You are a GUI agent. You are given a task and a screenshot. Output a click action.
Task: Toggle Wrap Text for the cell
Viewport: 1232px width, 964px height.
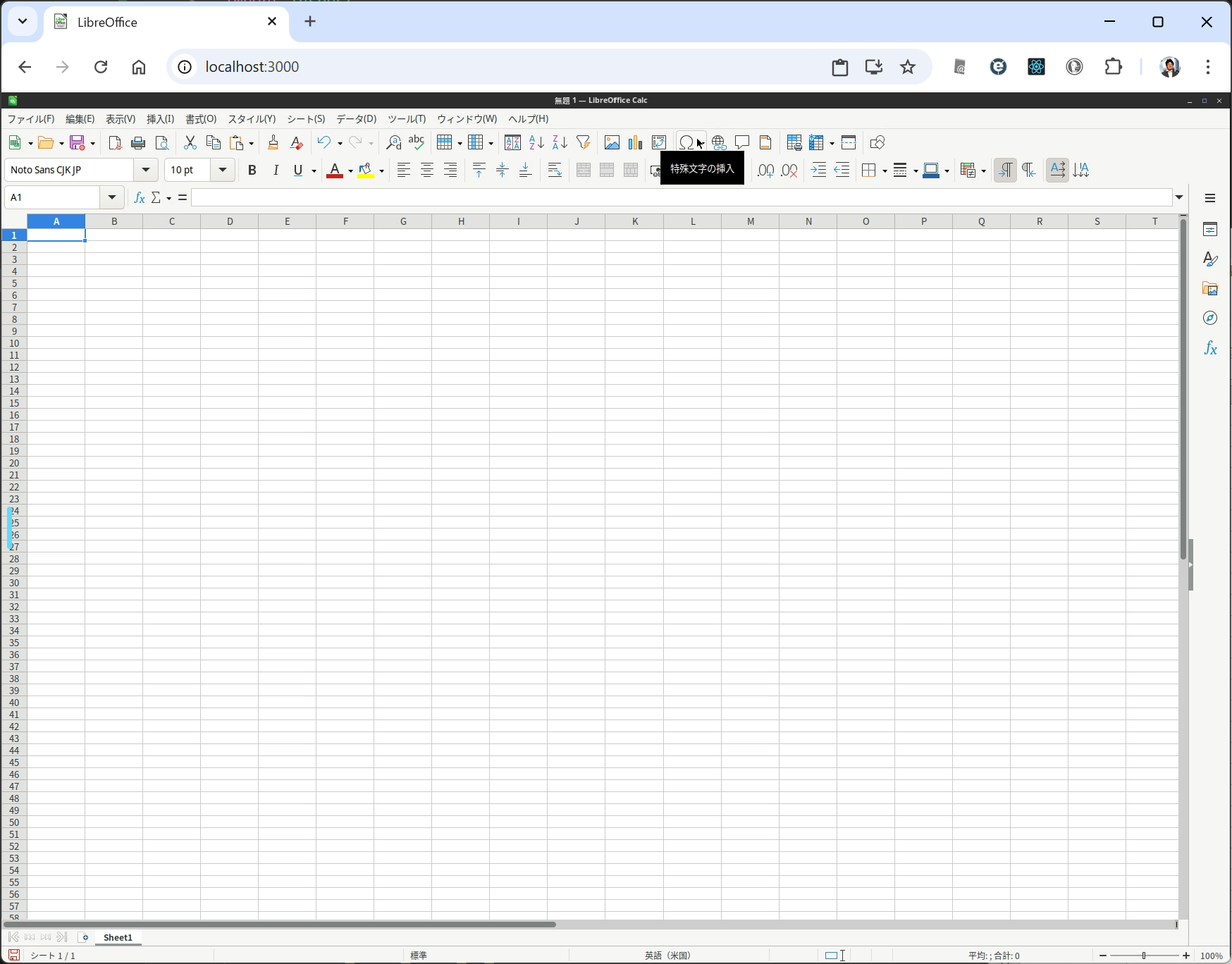(555, 171)
